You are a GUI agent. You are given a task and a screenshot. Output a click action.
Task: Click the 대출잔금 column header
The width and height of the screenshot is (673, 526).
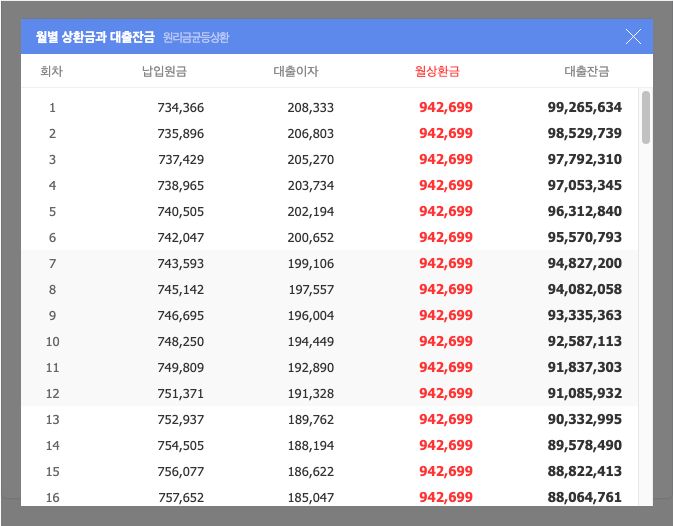click(x=587, y=71)
